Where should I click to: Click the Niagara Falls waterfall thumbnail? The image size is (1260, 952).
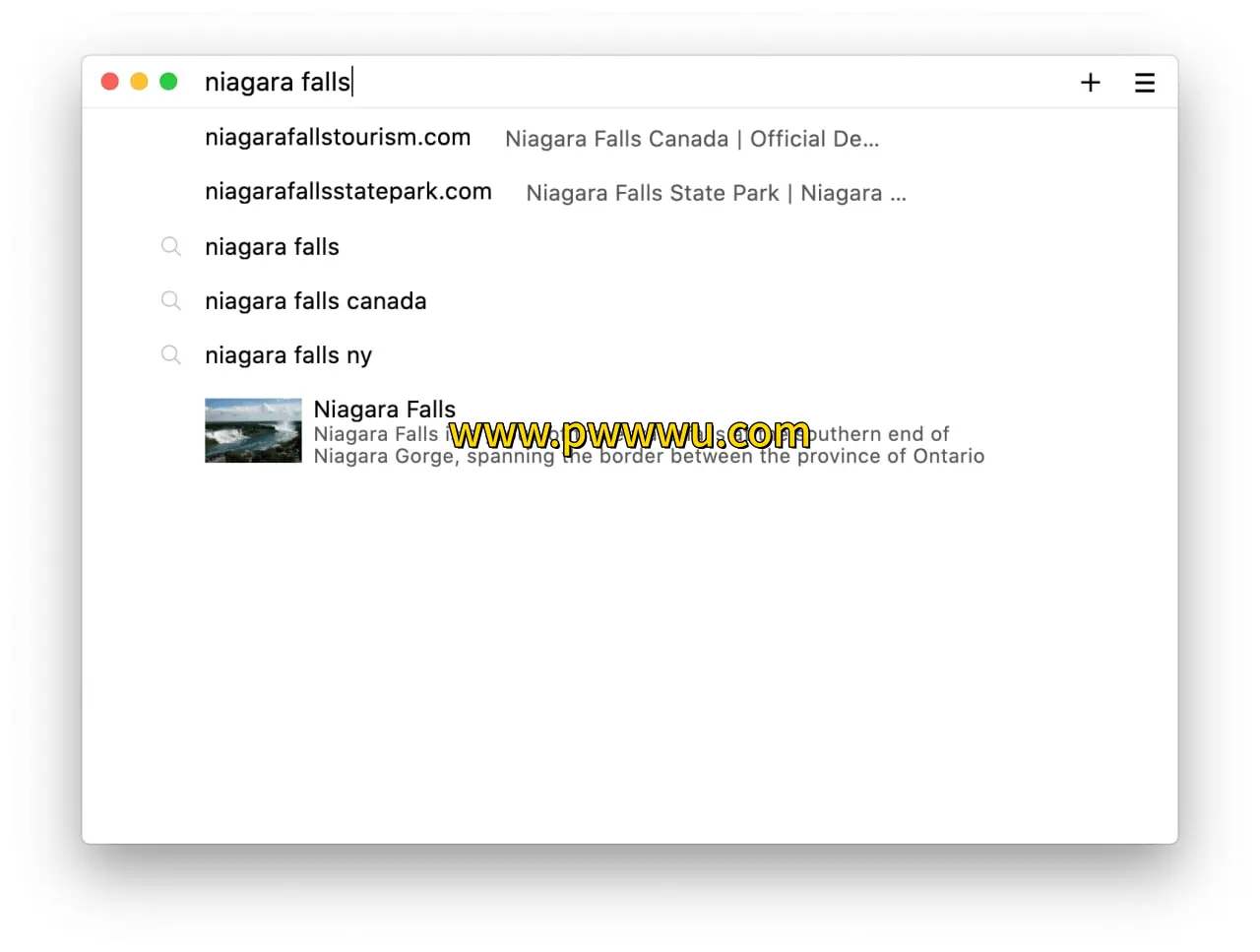point(253,430)
